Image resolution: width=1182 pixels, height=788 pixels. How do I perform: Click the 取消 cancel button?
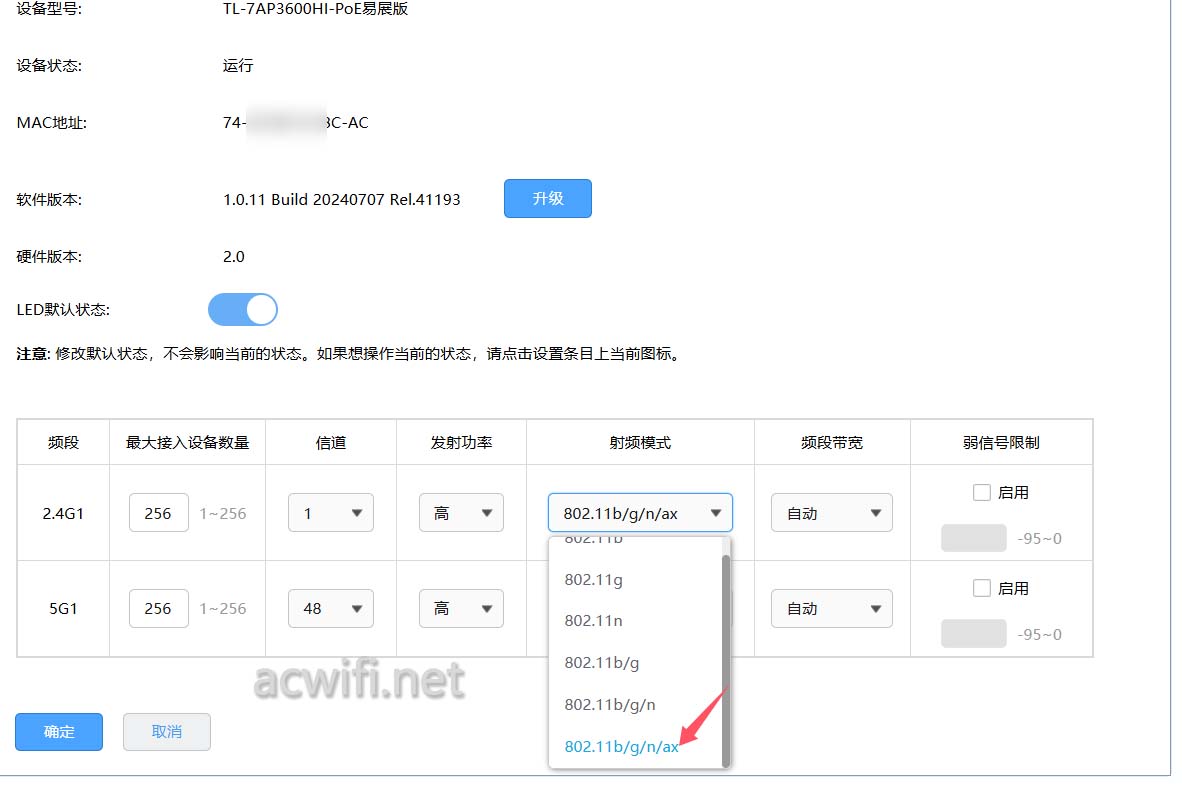tap(167, 731)
